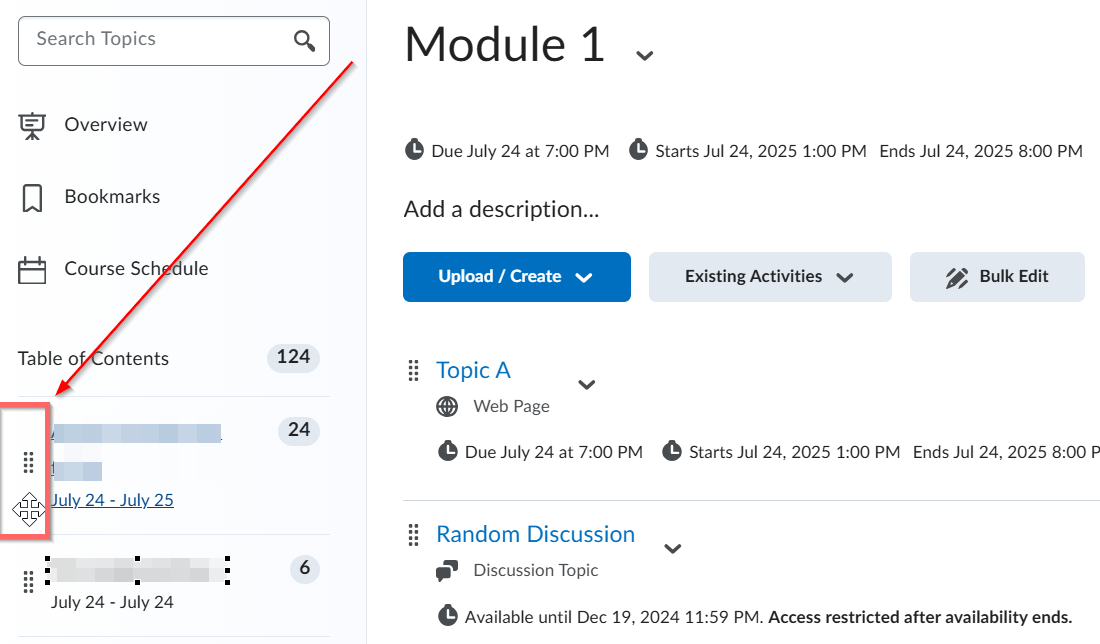The width and height of the screenshot is (1100, 644).
Task: Click the 124 count badge
Action: point(293,357)
